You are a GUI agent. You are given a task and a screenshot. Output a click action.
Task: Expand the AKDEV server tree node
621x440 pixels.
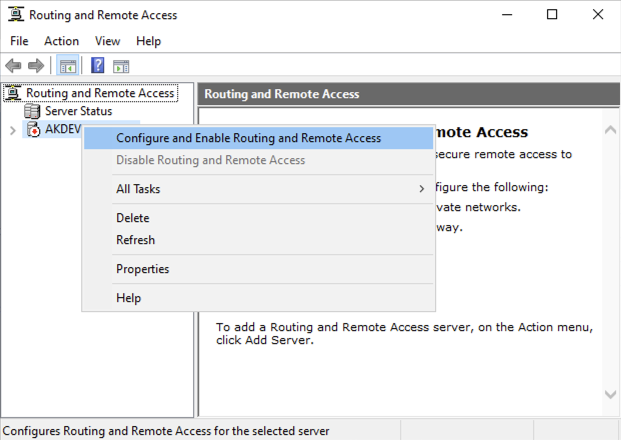[x=13, y=130]
